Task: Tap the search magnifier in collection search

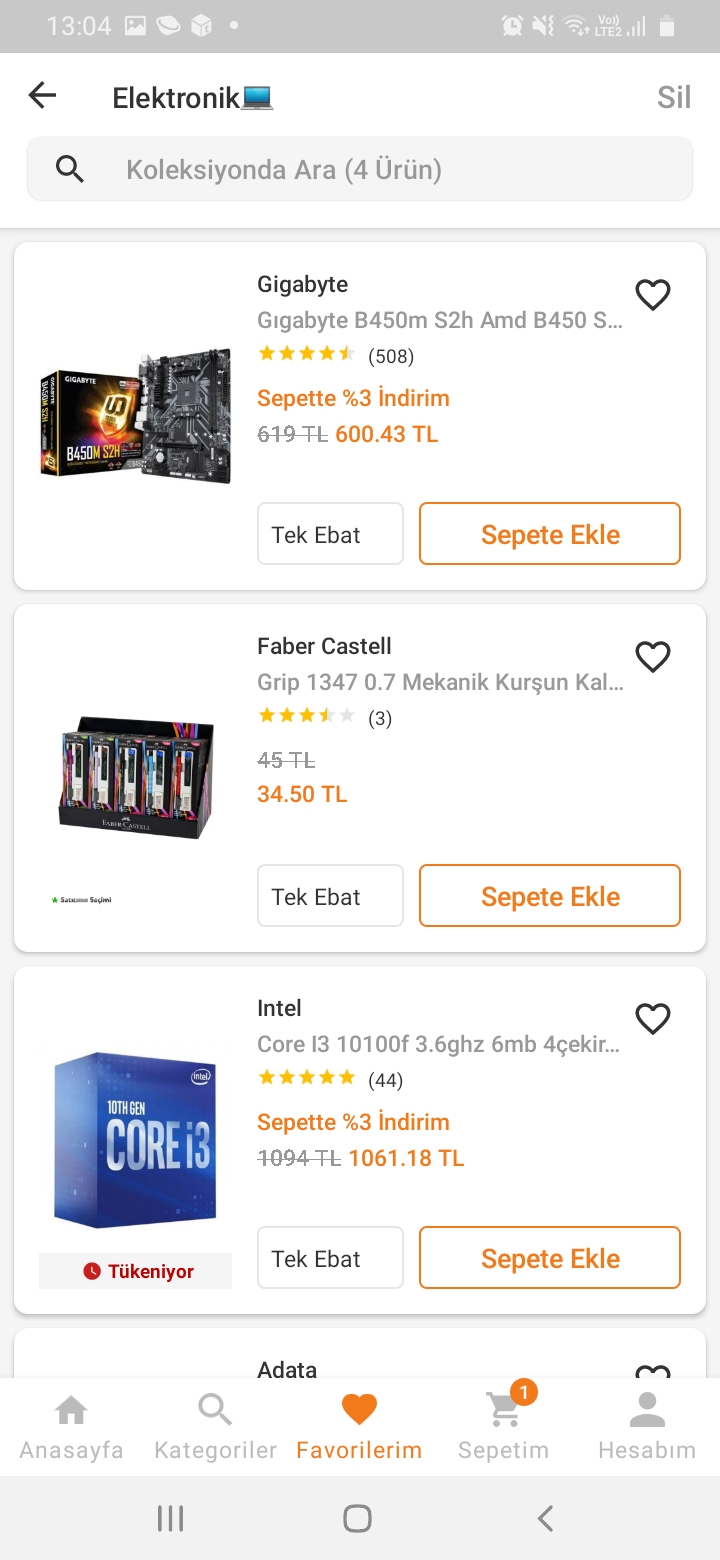Action: (70, 169)
